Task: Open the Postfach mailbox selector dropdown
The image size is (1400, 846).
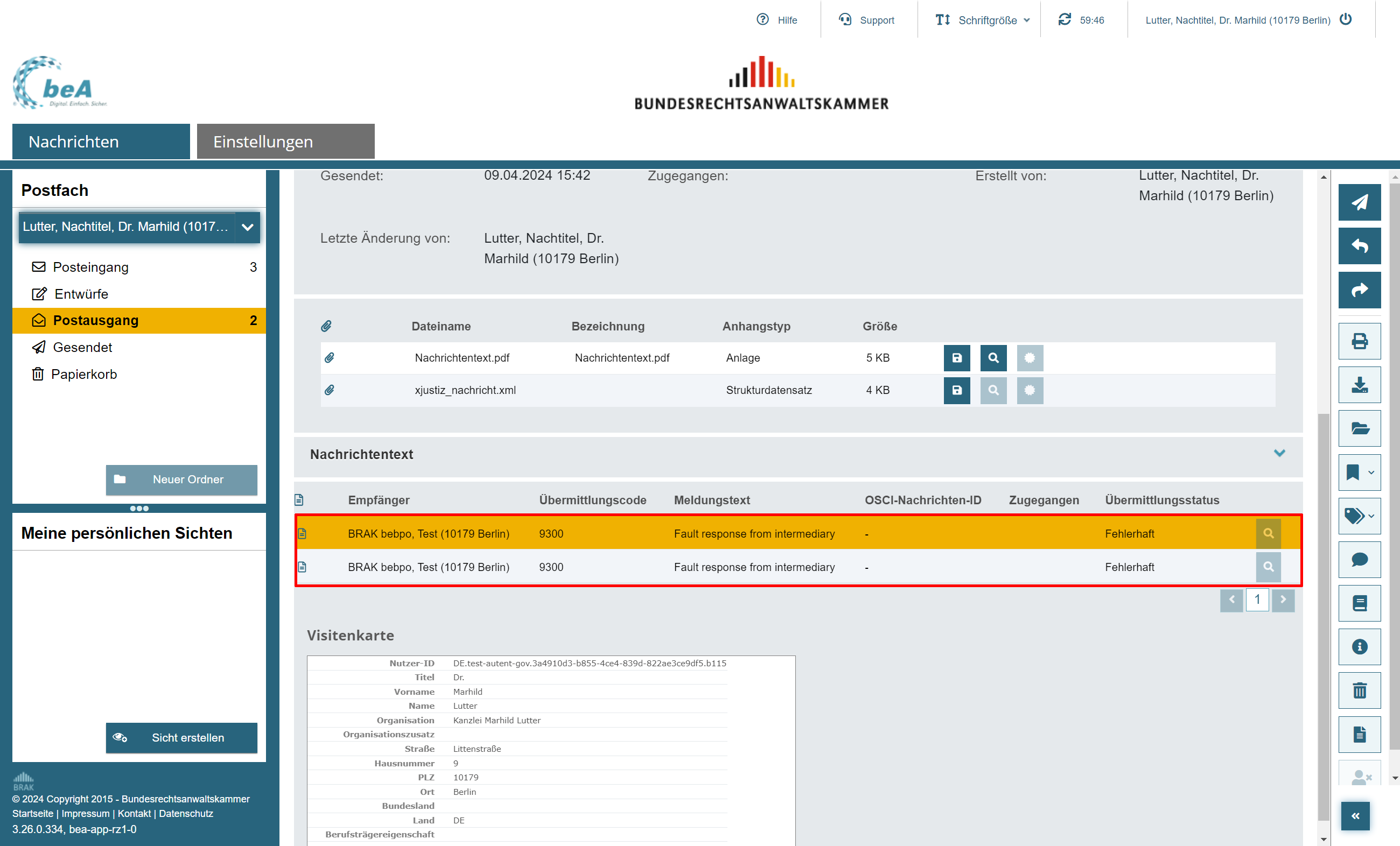Action: [247, 227]
